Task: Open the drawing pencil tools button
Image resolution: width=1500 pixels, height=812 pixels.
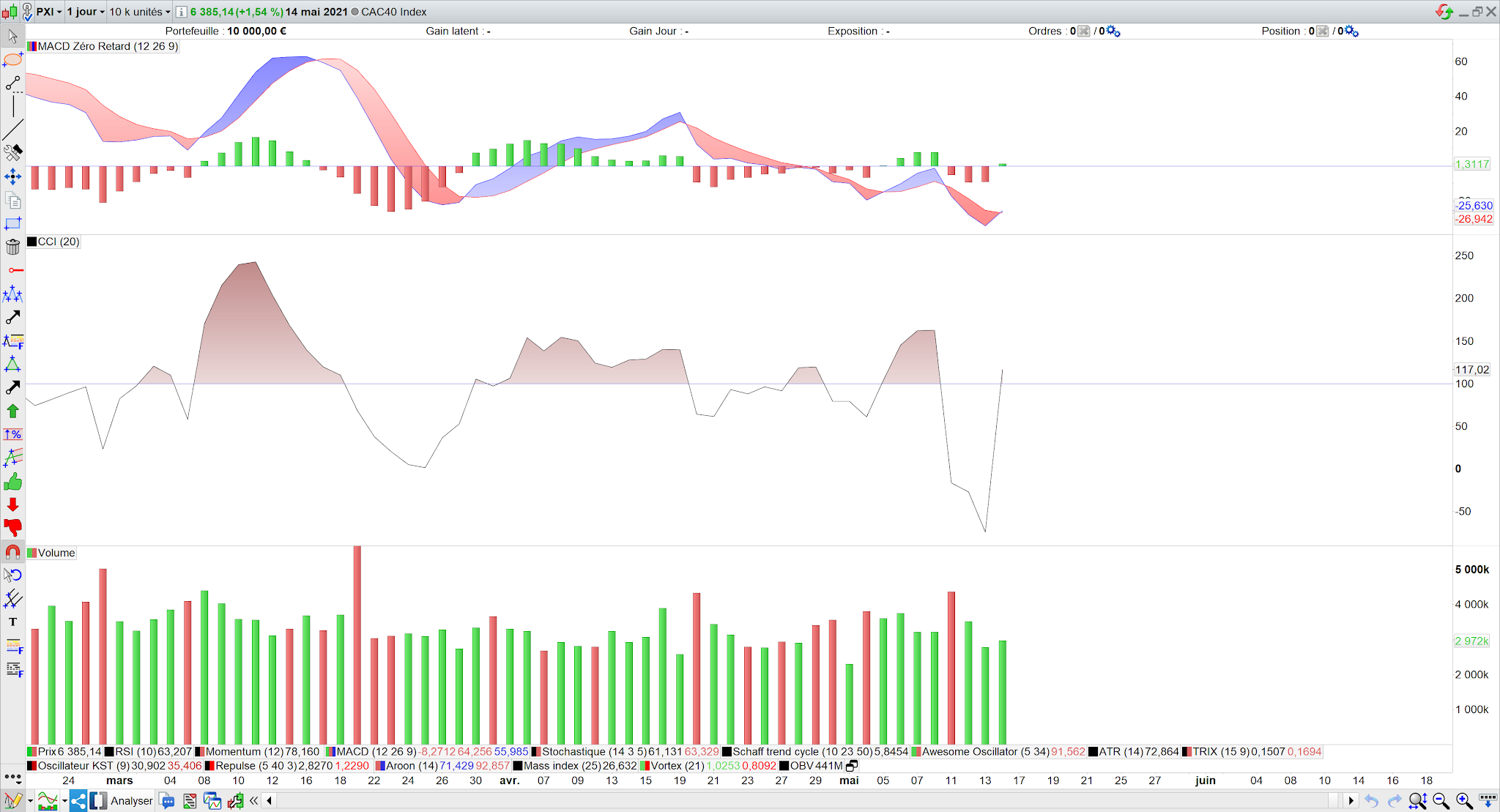Action: tap(12, 801)
